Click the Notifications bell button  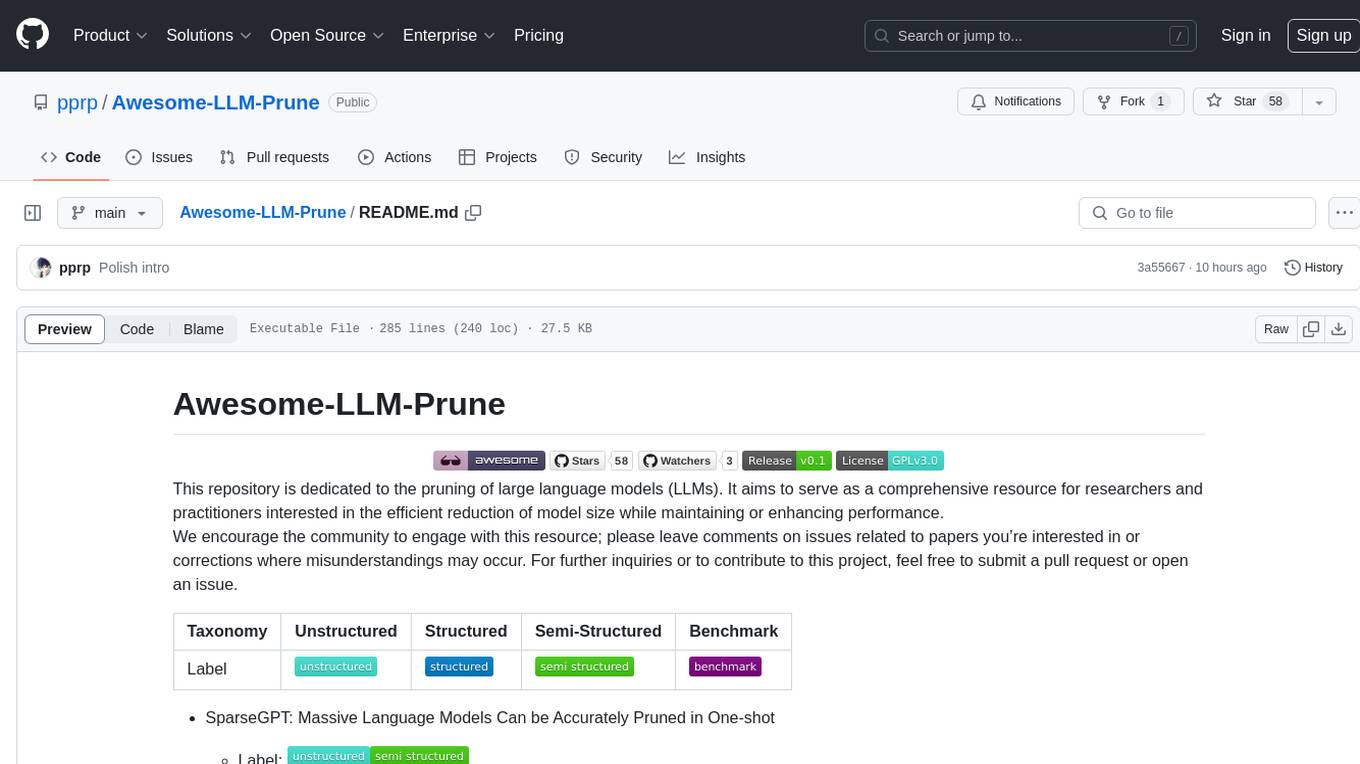pyautogui.click(x=1016, y=102)
